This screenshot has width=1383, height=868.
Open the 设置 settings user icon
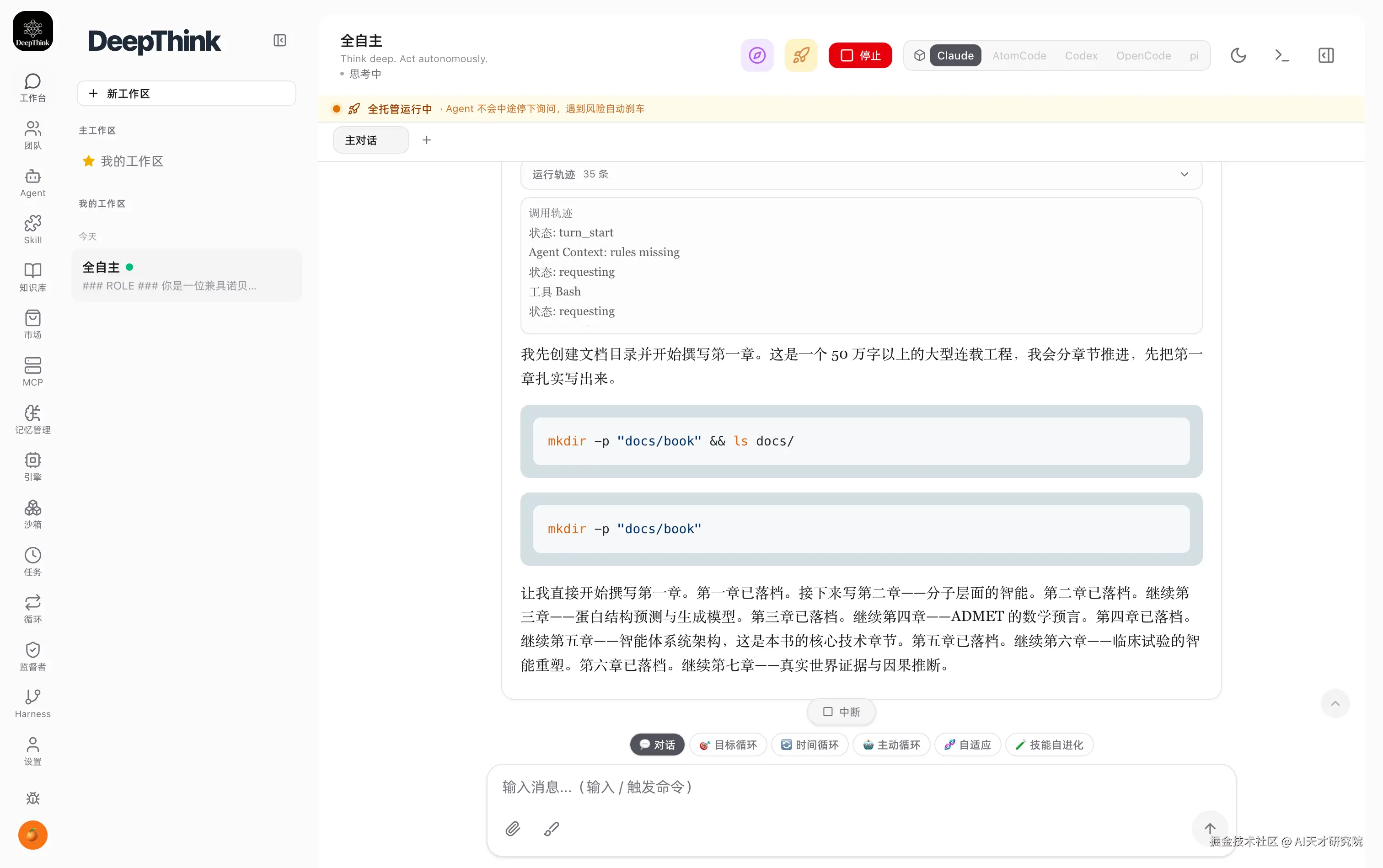pos(33,752)
